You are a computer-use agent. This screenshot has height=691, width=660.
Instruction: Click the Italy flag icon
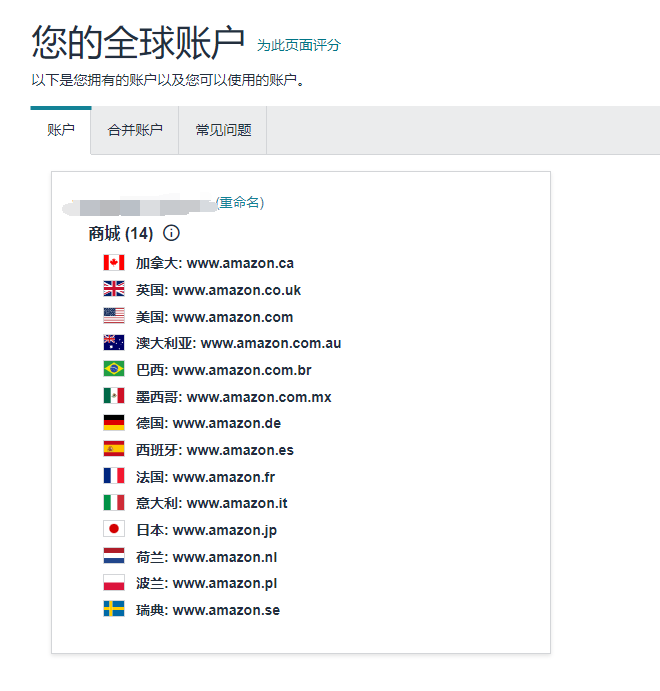point(114,502)
